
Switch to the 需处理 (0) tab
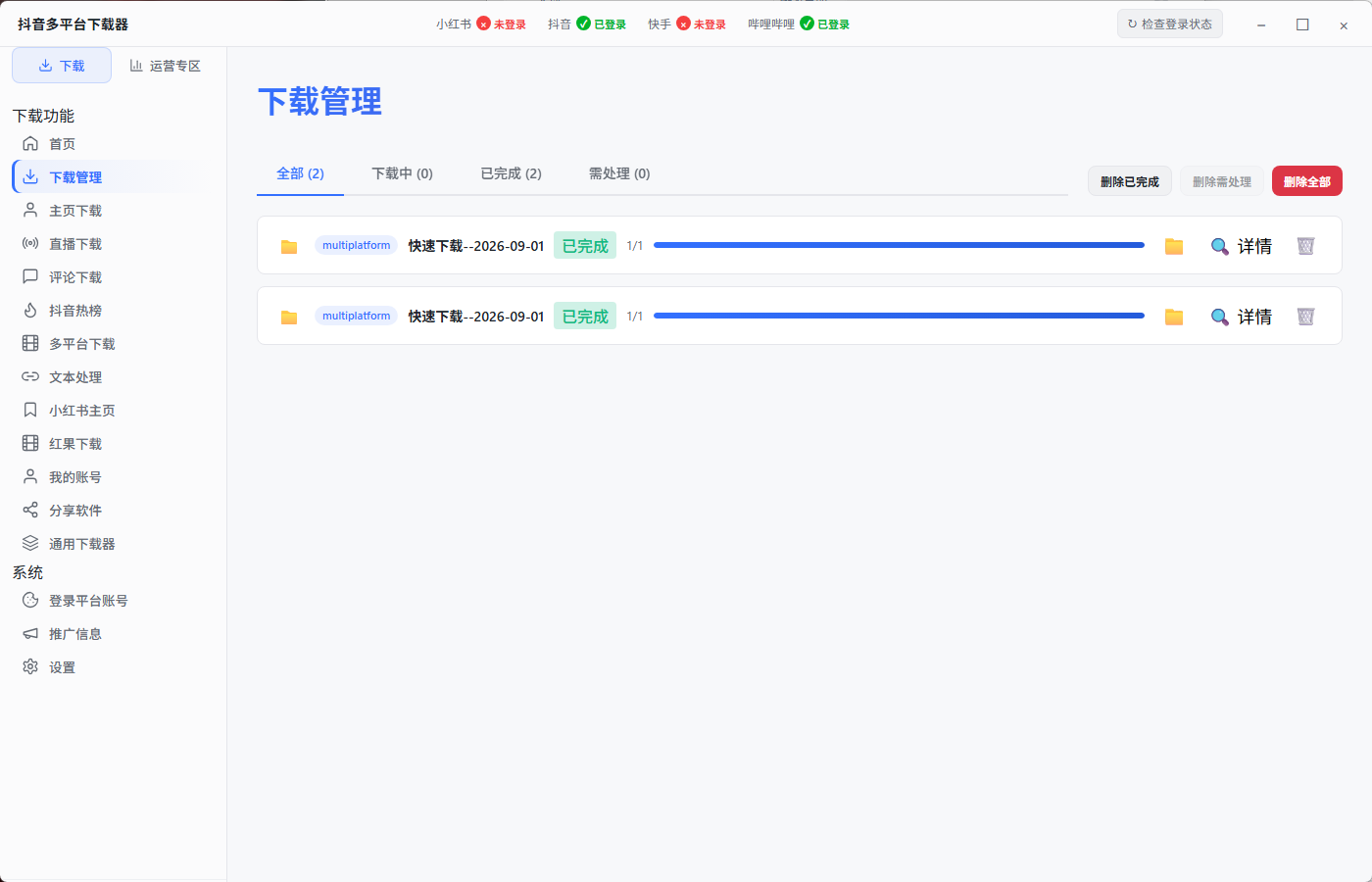pyautogui.click(x=619, y=173)
